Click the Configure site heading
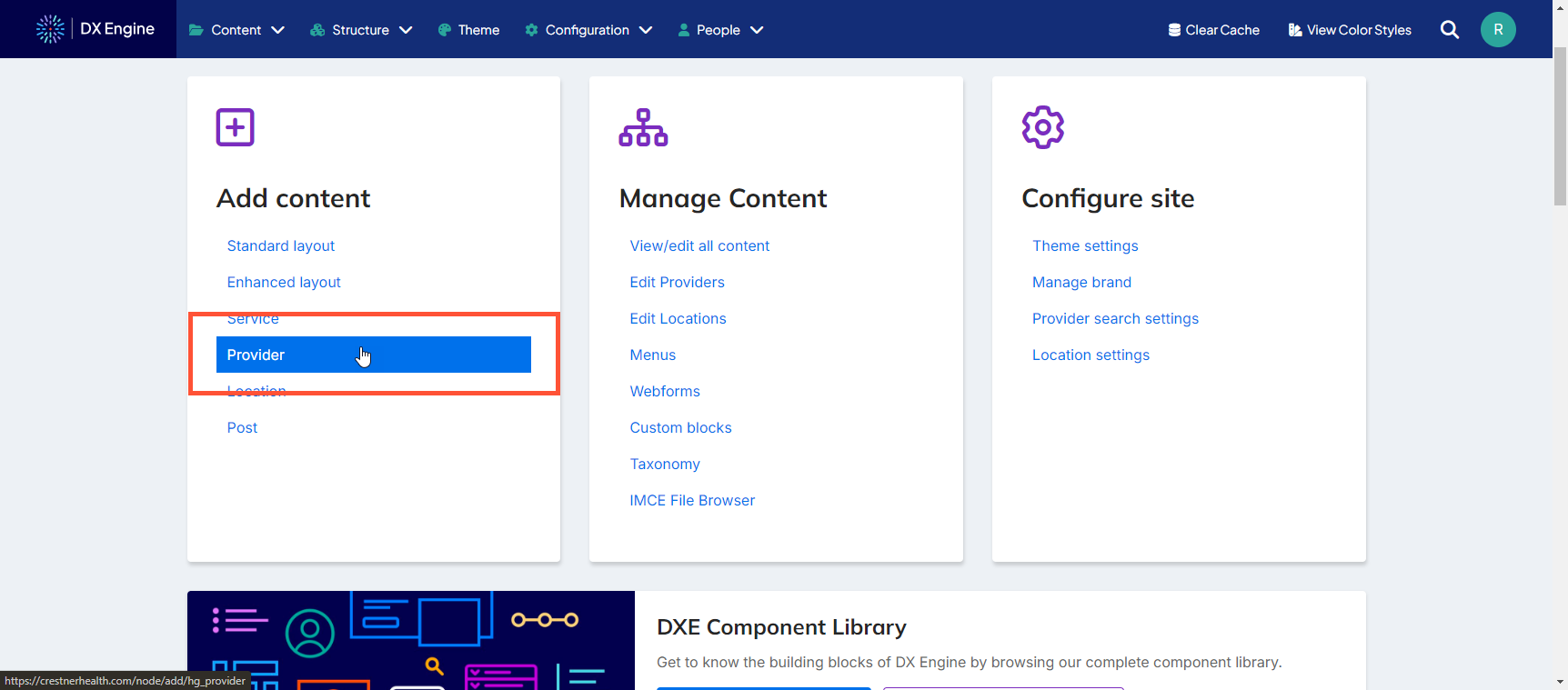 [1108, 198]
